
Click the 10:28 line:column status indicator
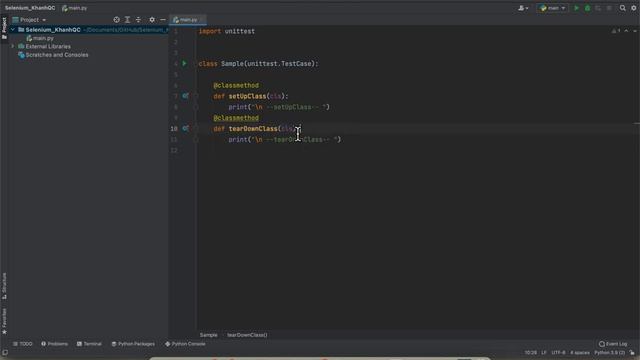pos(531,353)
